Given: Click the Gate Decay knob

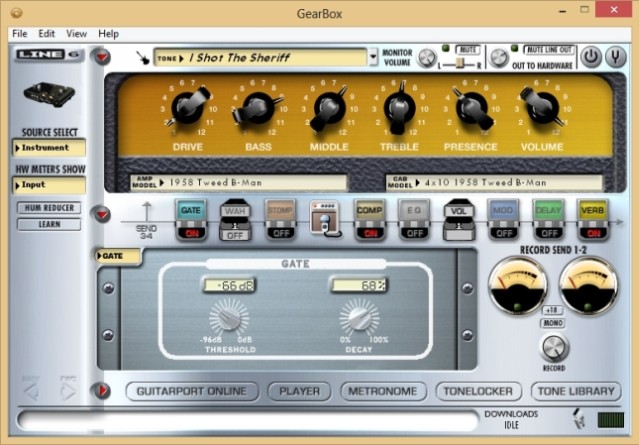Looking at the screenshot, I should [359, 318].
